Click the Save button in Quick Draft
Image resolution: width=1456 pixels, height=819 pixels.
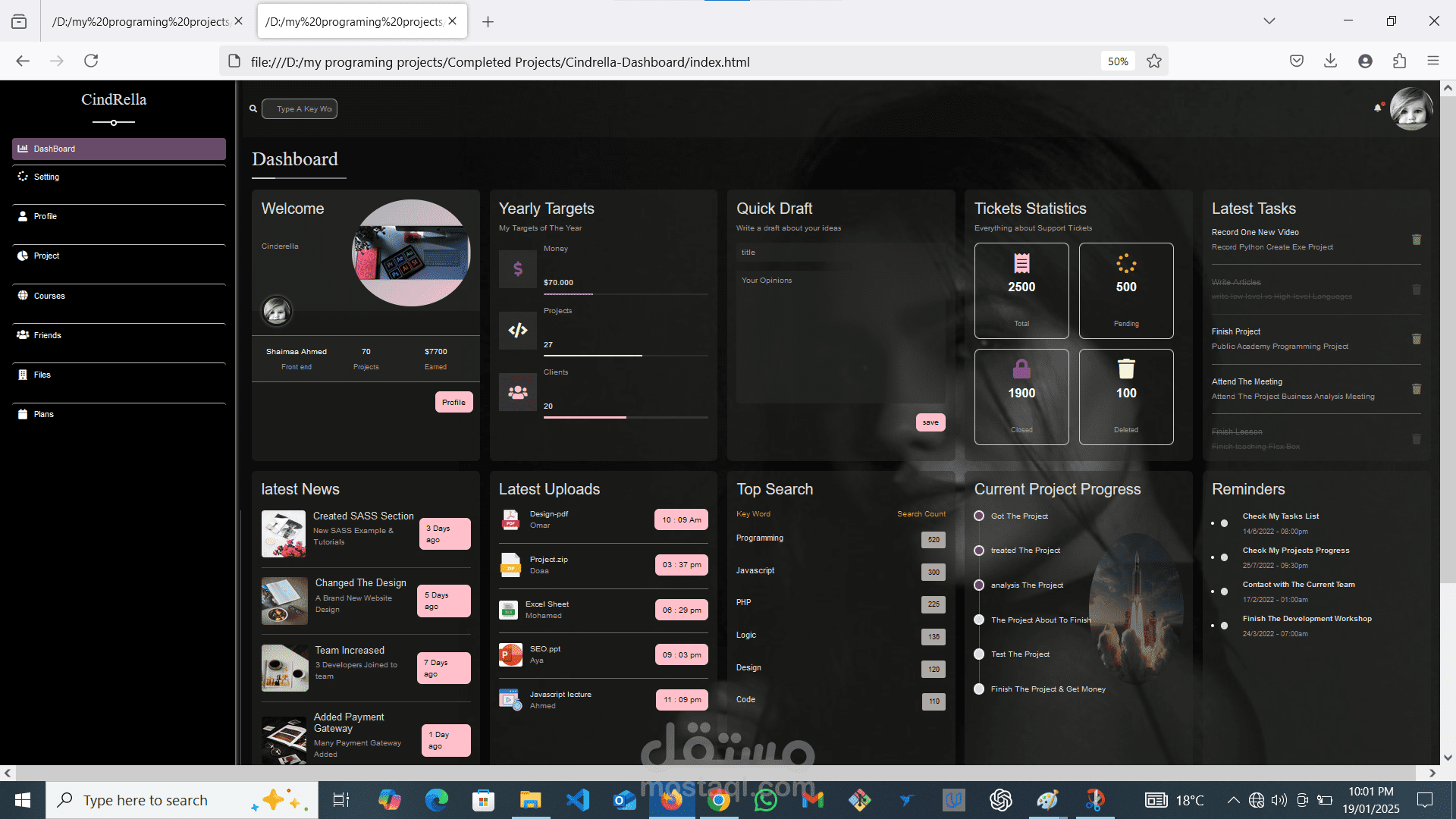[x=929, y=421]
